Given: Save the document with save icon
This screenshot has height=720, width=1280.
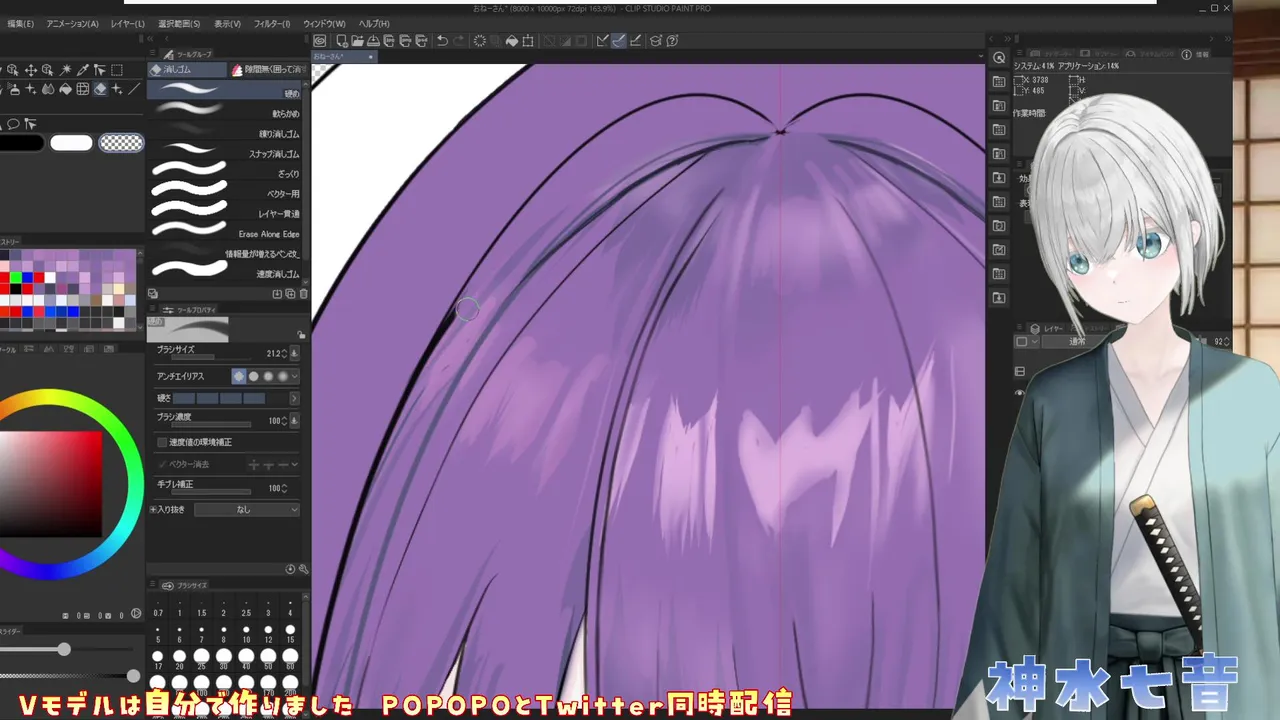Looking at the screenshot, I should pyautogui.click(x=373, y=41).
